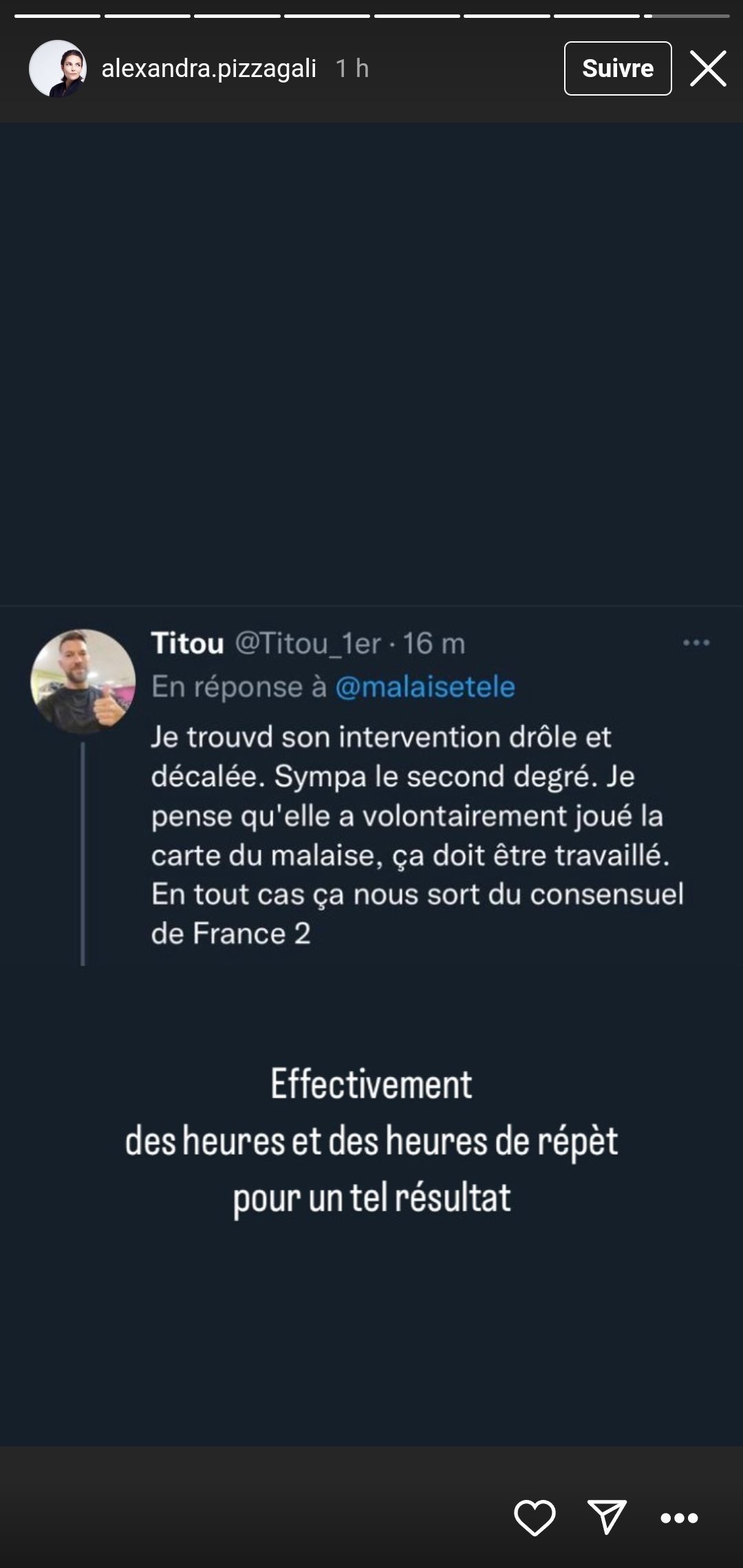The height and width of the screenshot is (1568, 743).
Task: Open the story's bottom three-dot options menu
Action: tap(679, 1518)
